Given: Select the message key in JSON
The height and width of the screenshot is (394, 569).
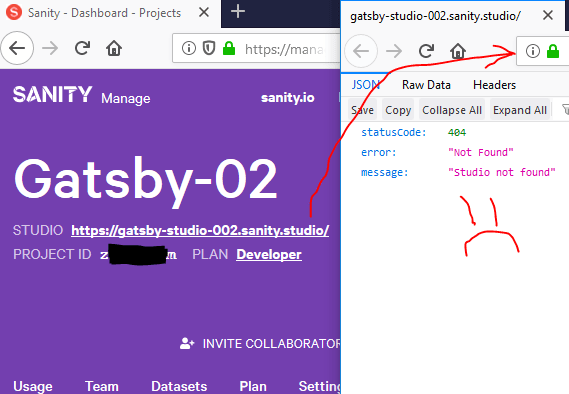Looking at the screenshot, I should [385, 172].
